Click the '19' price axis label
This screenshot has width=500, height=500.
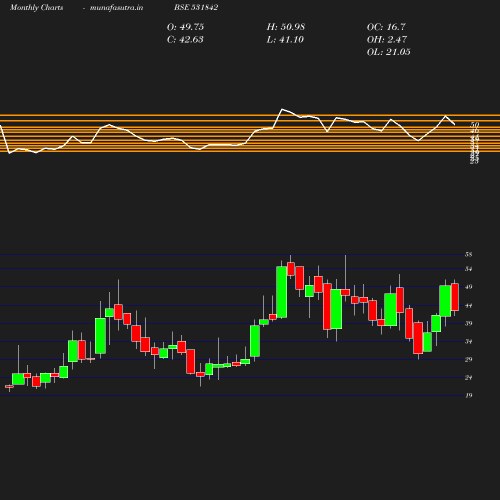point(469,395)
